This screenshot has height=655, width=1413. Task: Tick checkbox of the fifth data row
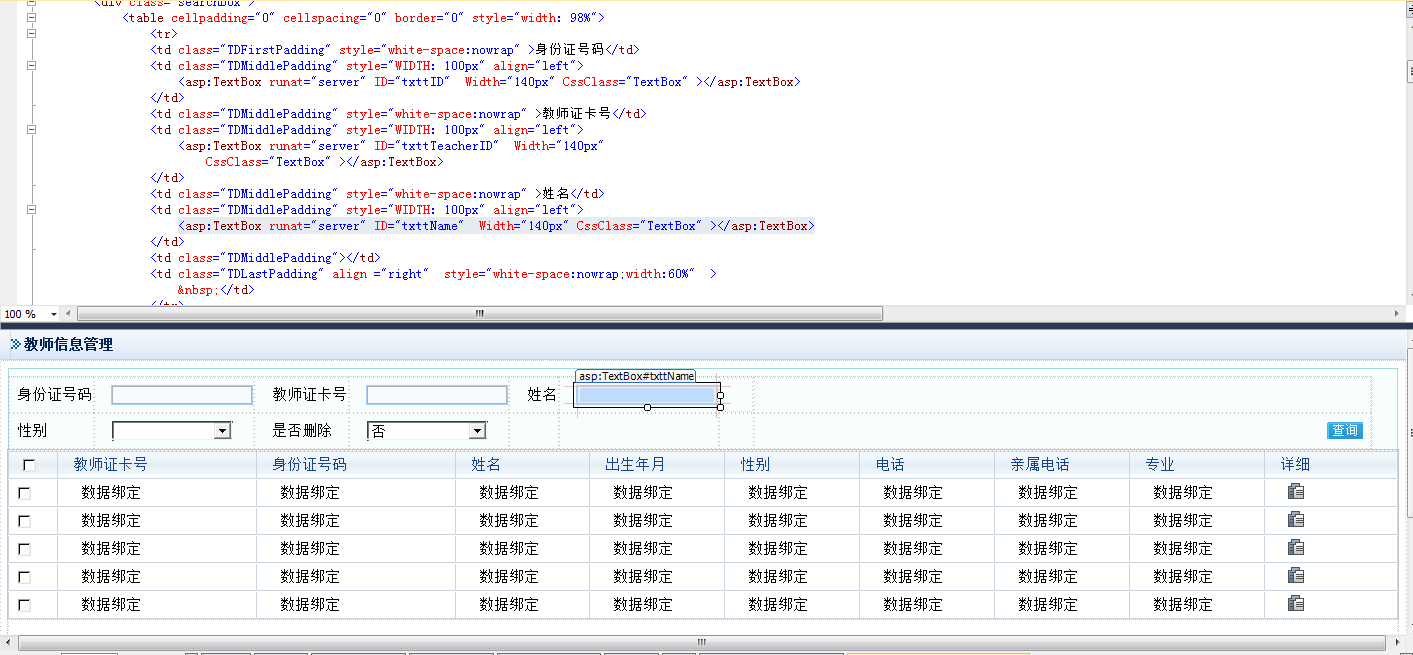(25, 605)
